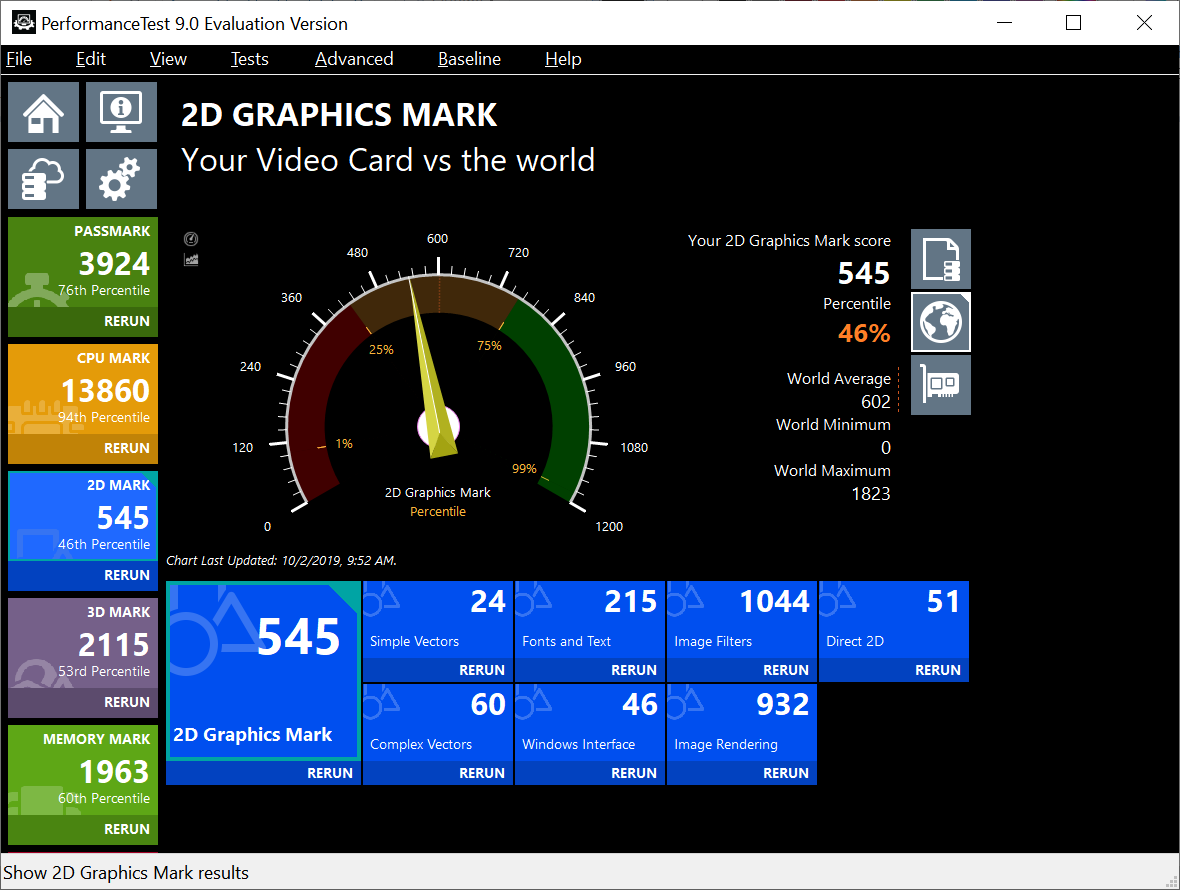Open the Tests menu

(x=249, y=59)
